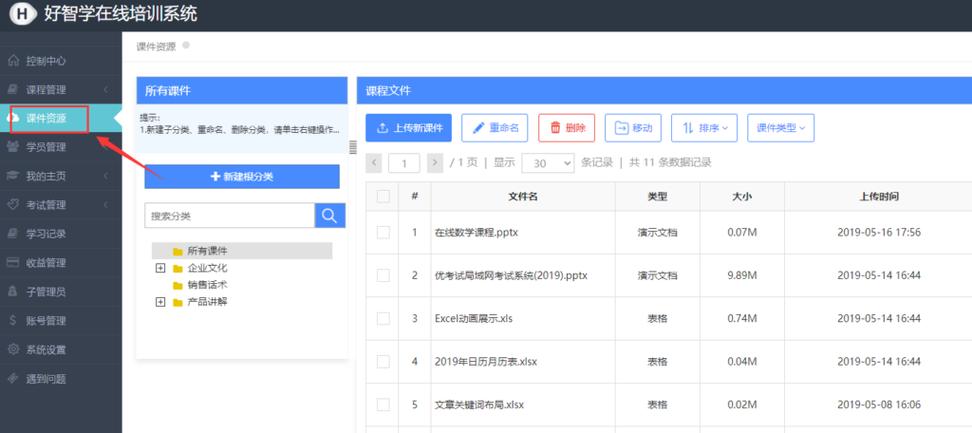Open the records-per-page 30 dropdown
This screenshot has height=433, width=972.
point(548,163)
